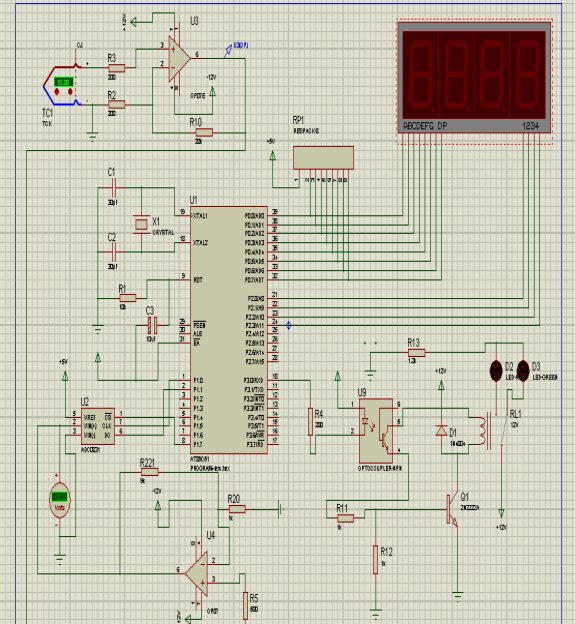This screenshot has height=624, width=575.
Task: Click the OPTOCOUPLER-NPN label text
Action: 380,468
